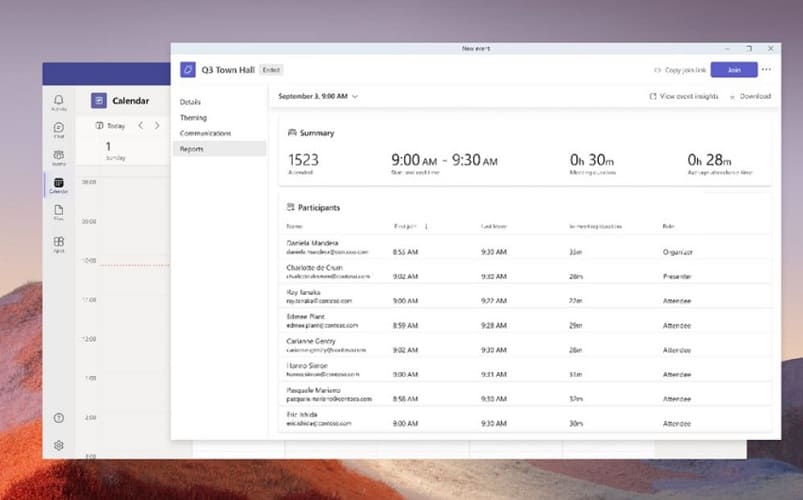Sort by First join arrow
The width and height of the screenshot is (803, 500).
pos(426,226)
